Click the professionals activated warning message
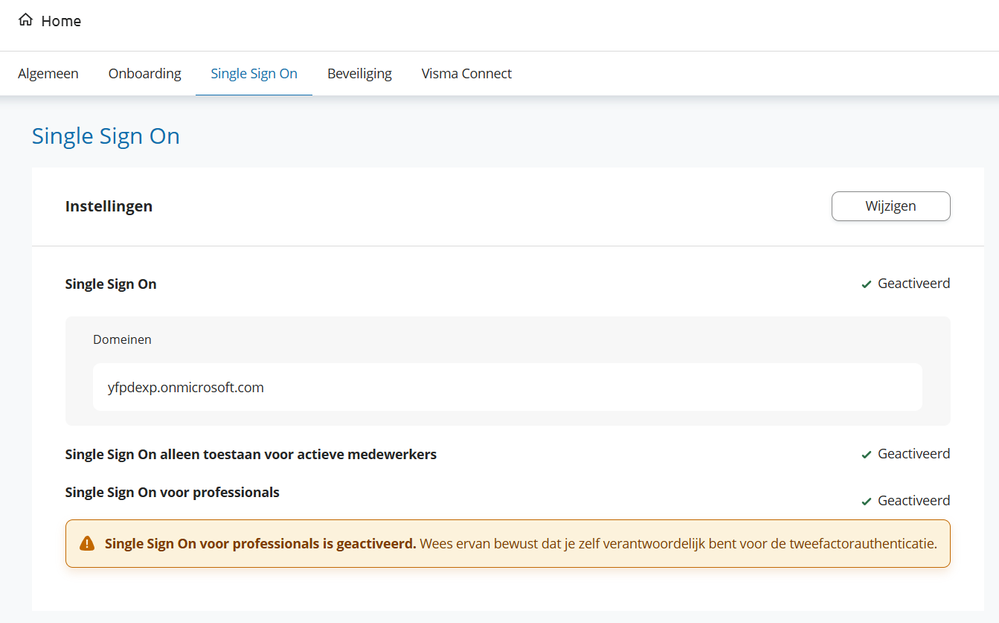999x623 pixels. [520, 544]
